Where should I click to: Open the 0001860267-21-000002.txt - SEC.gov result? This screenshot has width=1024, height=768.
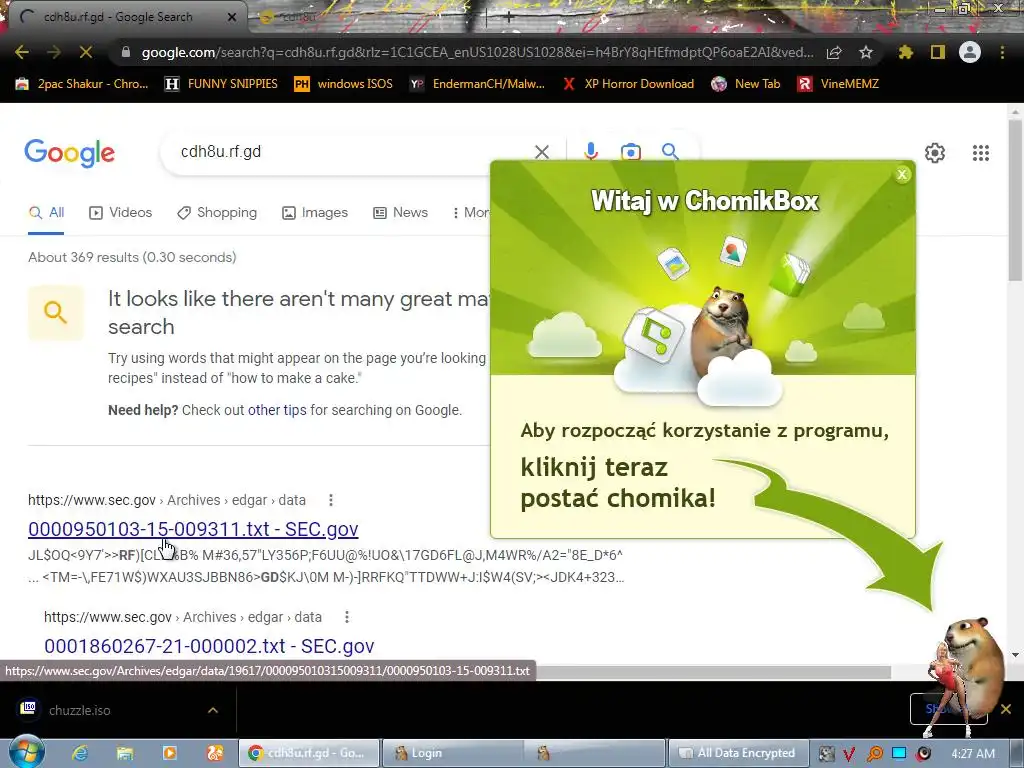[x=209, y=646]
